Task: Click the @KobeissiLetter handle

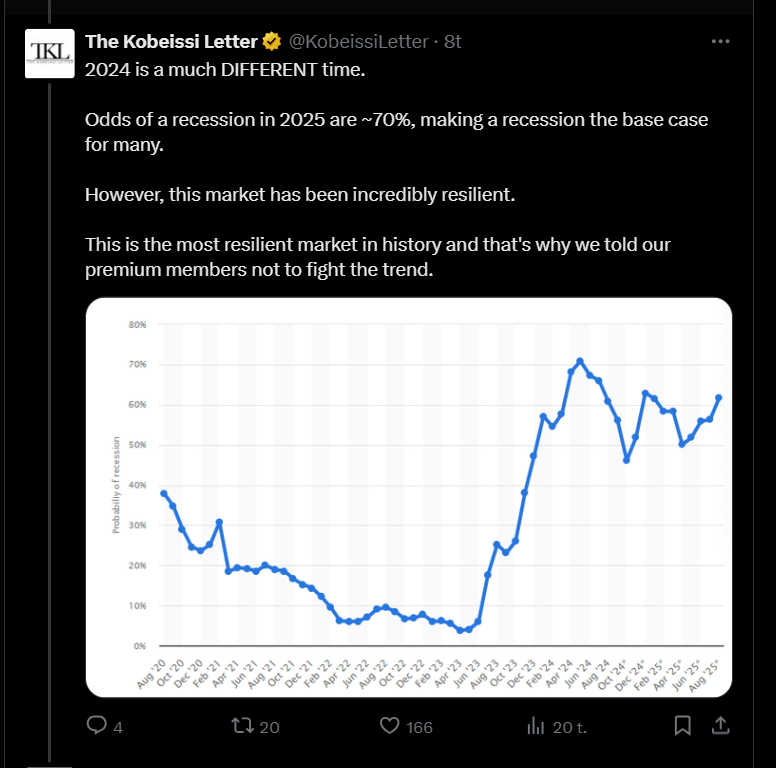Action: pyautogui.click(x=361, y=42)
